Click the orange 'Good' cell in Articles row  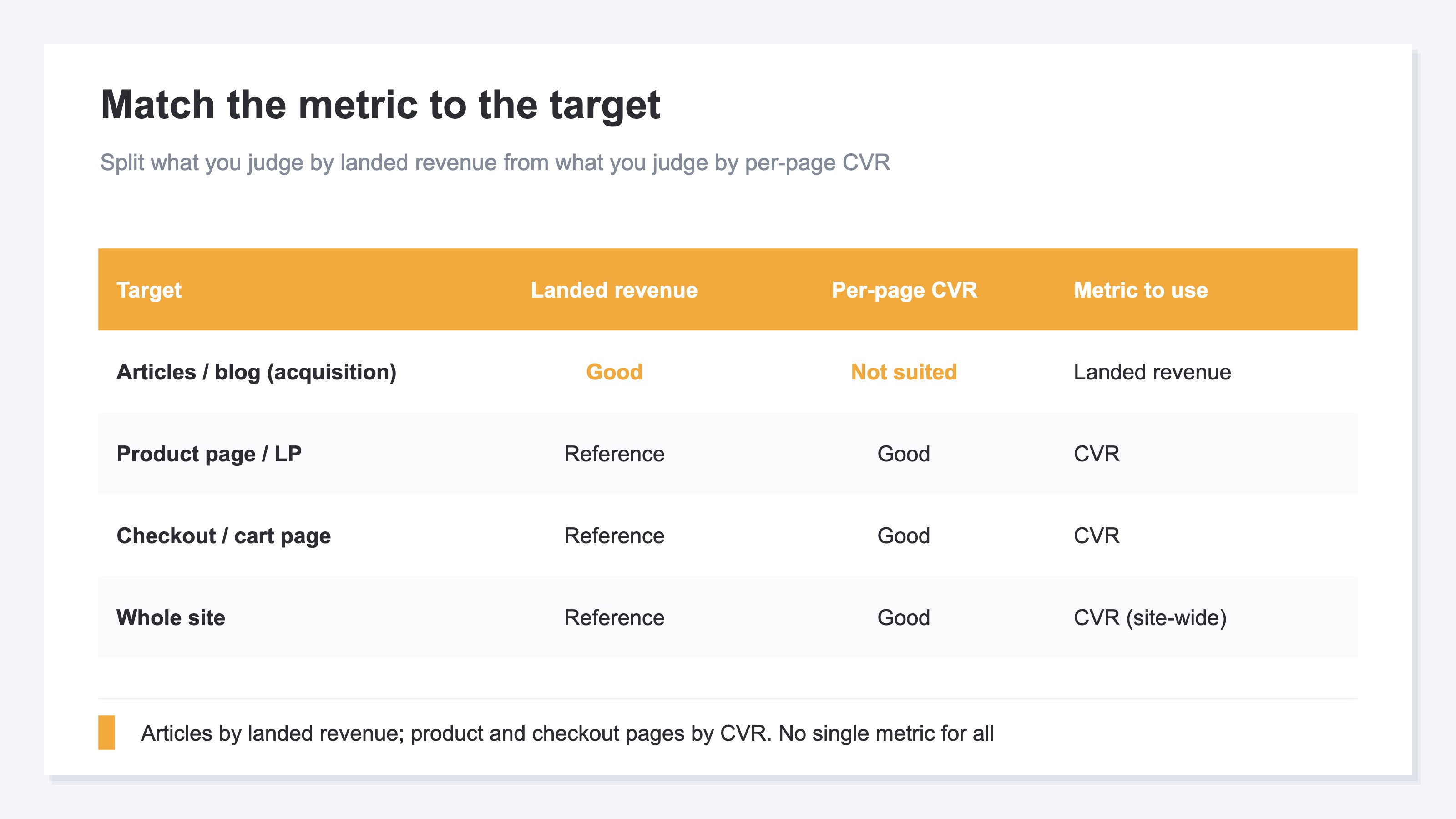pyautogui.click(x=614, y=372)
